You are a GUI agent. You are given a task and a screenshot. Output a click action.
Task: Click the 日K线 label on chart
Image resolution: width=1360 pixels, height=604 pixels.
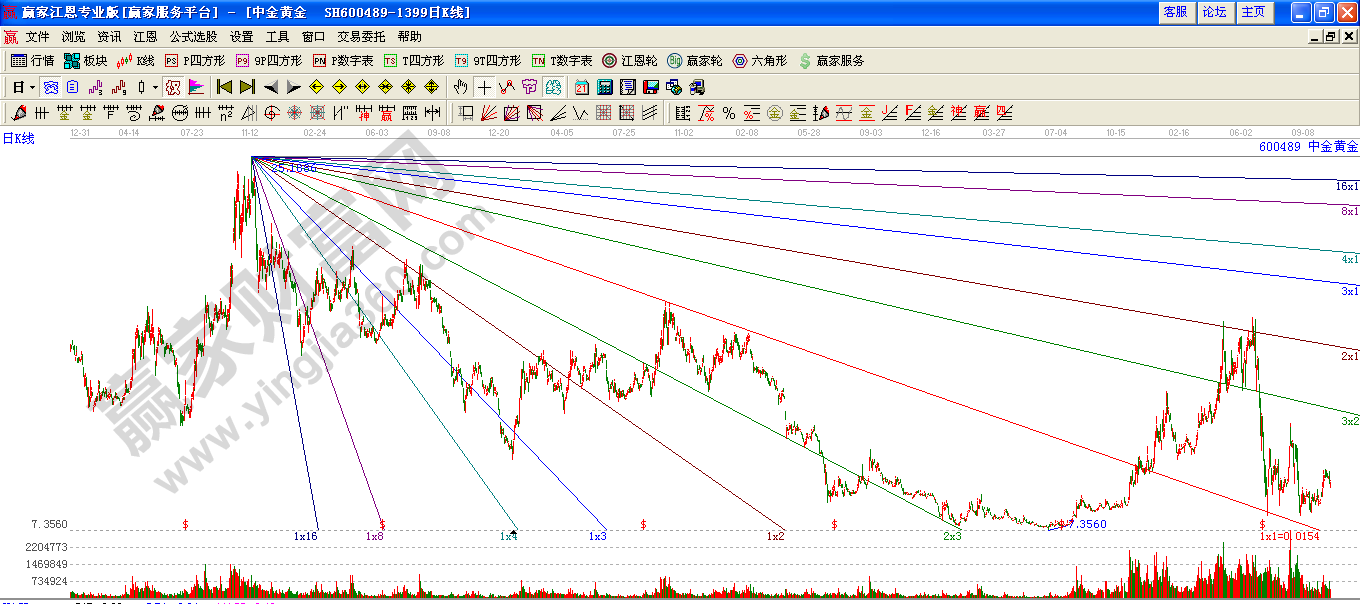pyautogui.click(x=18, y=139)
